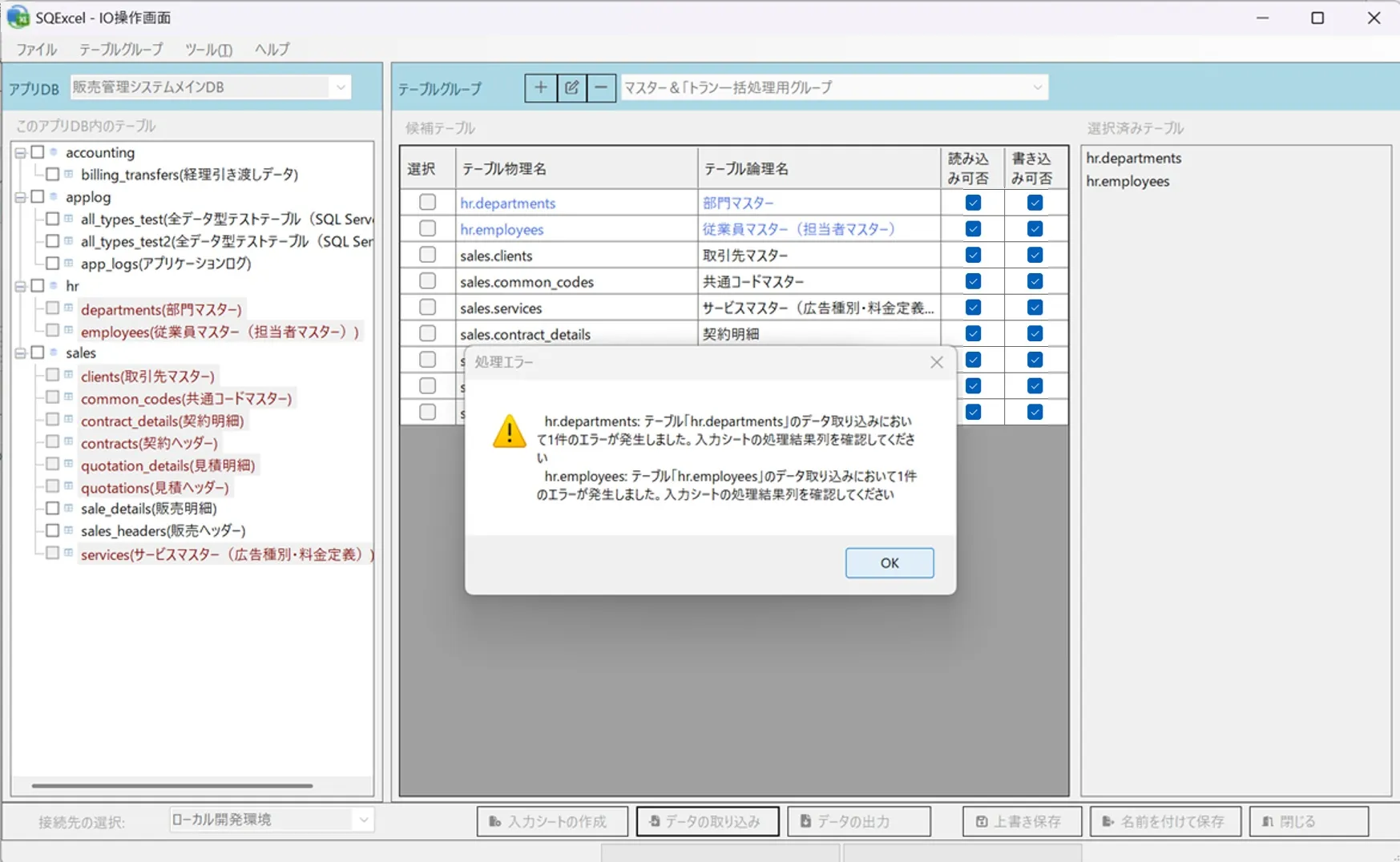Open the テーブルグループ menu

(121, 49)
